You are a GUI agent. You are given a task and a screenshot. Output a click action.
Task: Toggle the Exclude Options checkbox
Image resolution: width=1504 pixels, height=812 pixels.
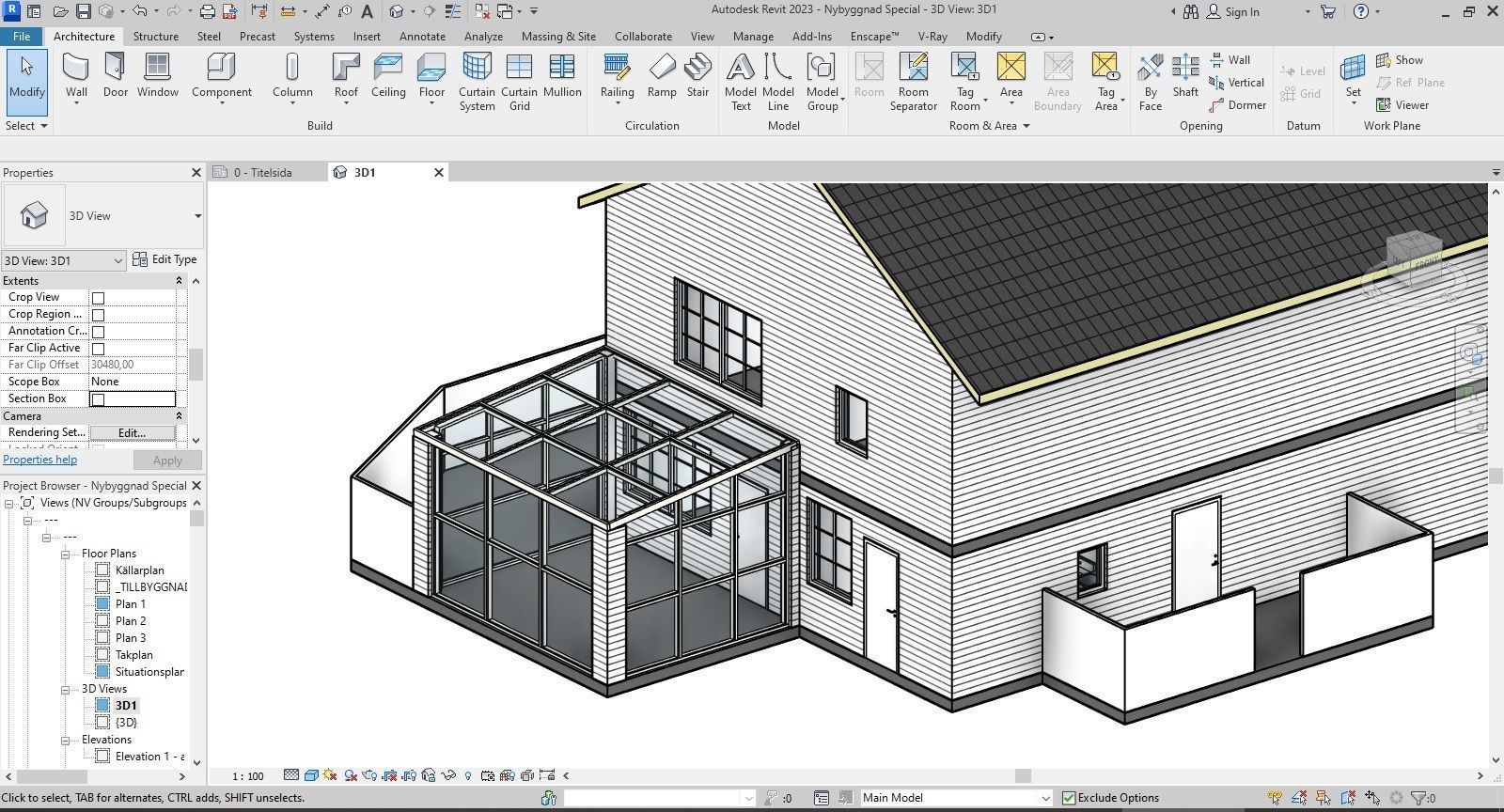(x=1069, y=798)
